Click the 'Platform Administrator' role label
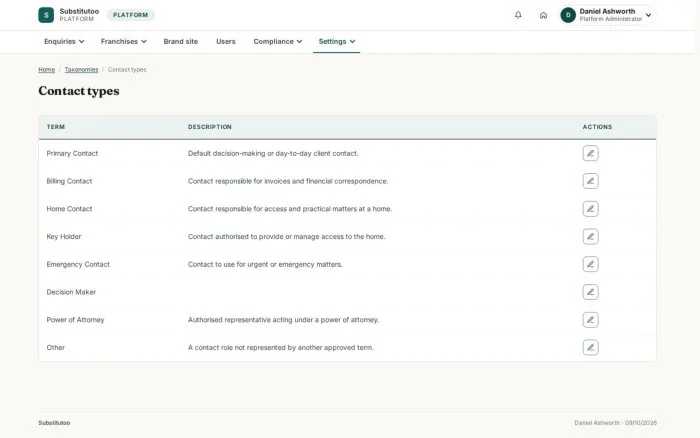 click(x=611, y=19)
